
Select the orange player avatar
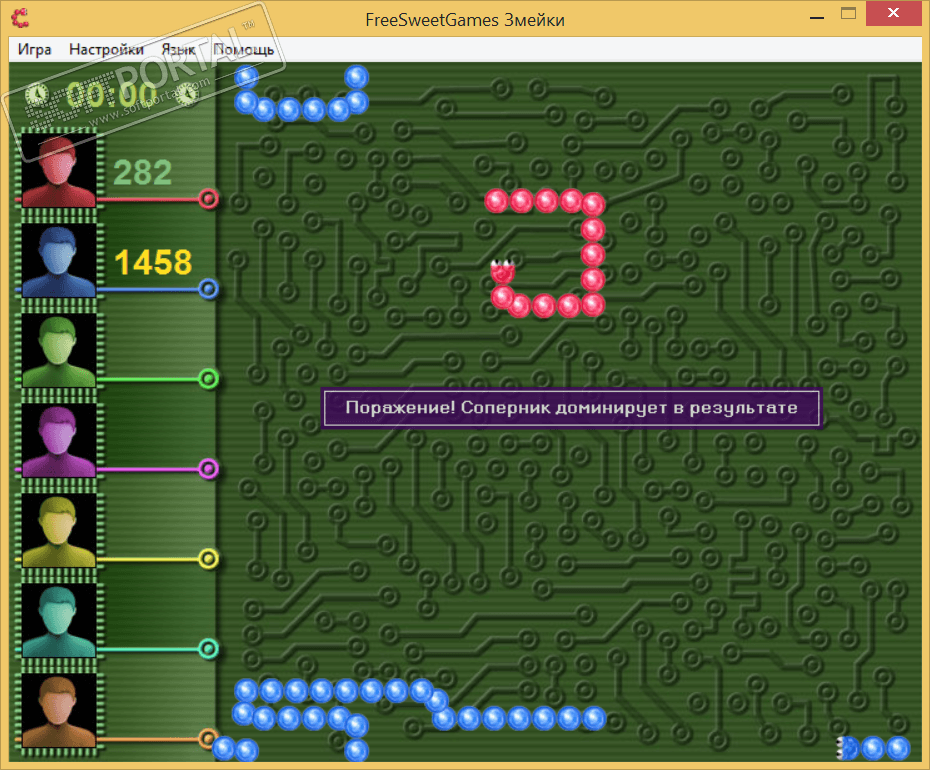(x=59, y=711)
